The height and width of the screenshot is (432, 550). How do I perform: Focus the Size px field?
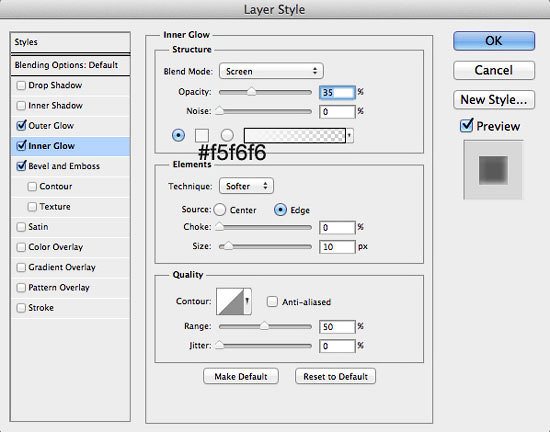337,247
